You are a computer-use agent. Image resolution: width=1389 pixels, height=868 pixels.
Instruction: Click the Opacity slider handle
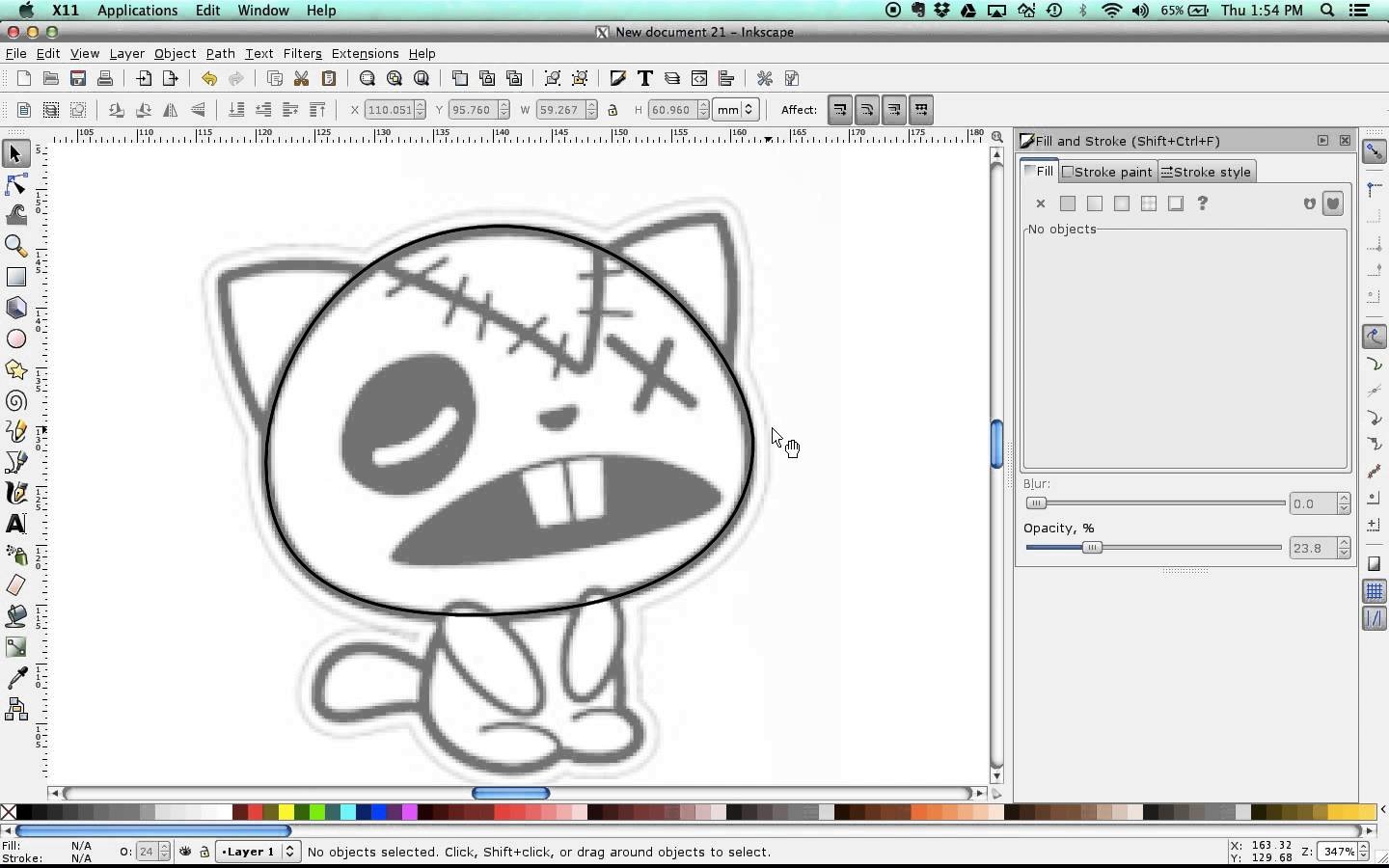pos(1092,548)
